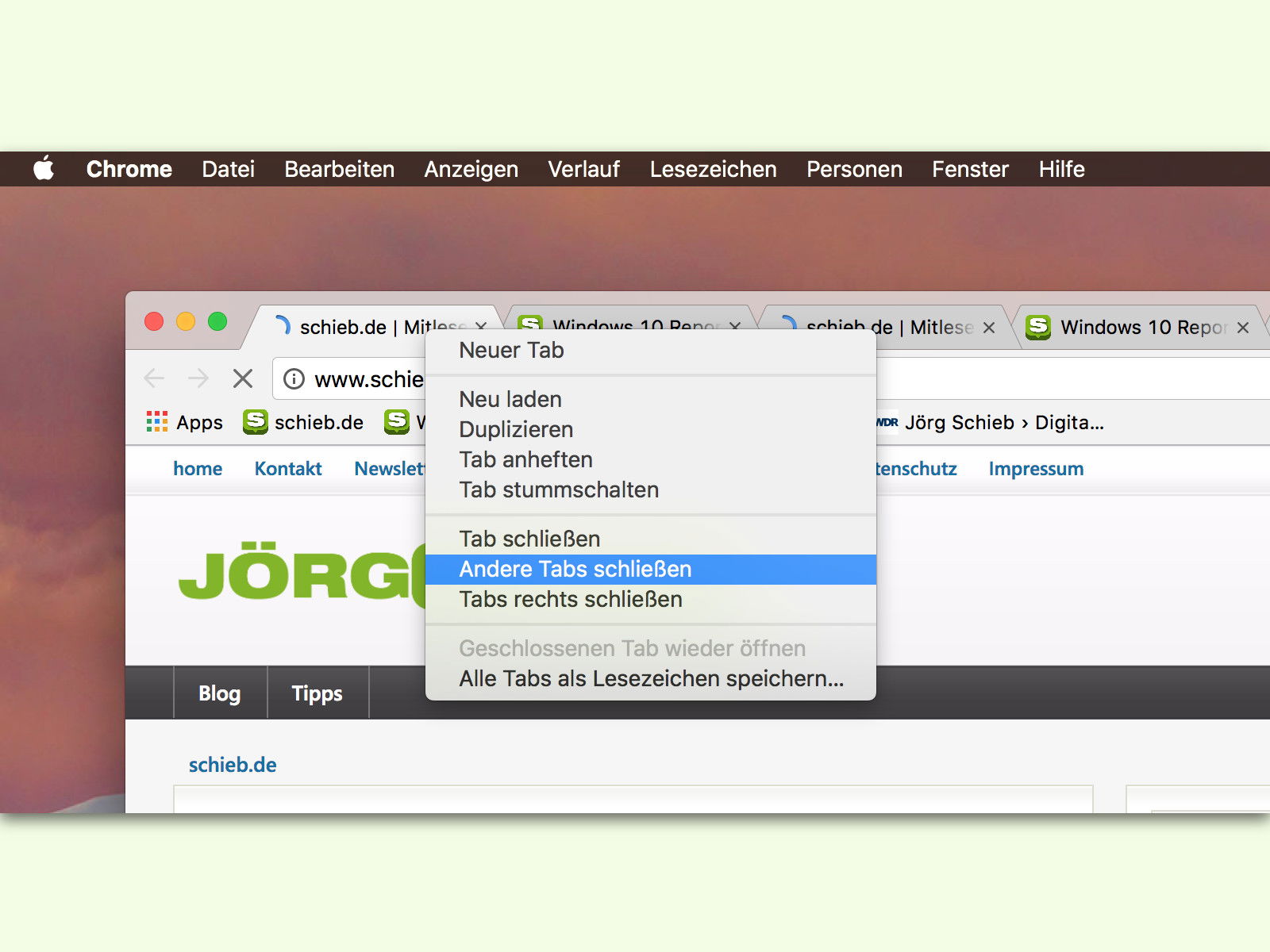
Task: Select Duplizieren in context menu
Action: 651,429
